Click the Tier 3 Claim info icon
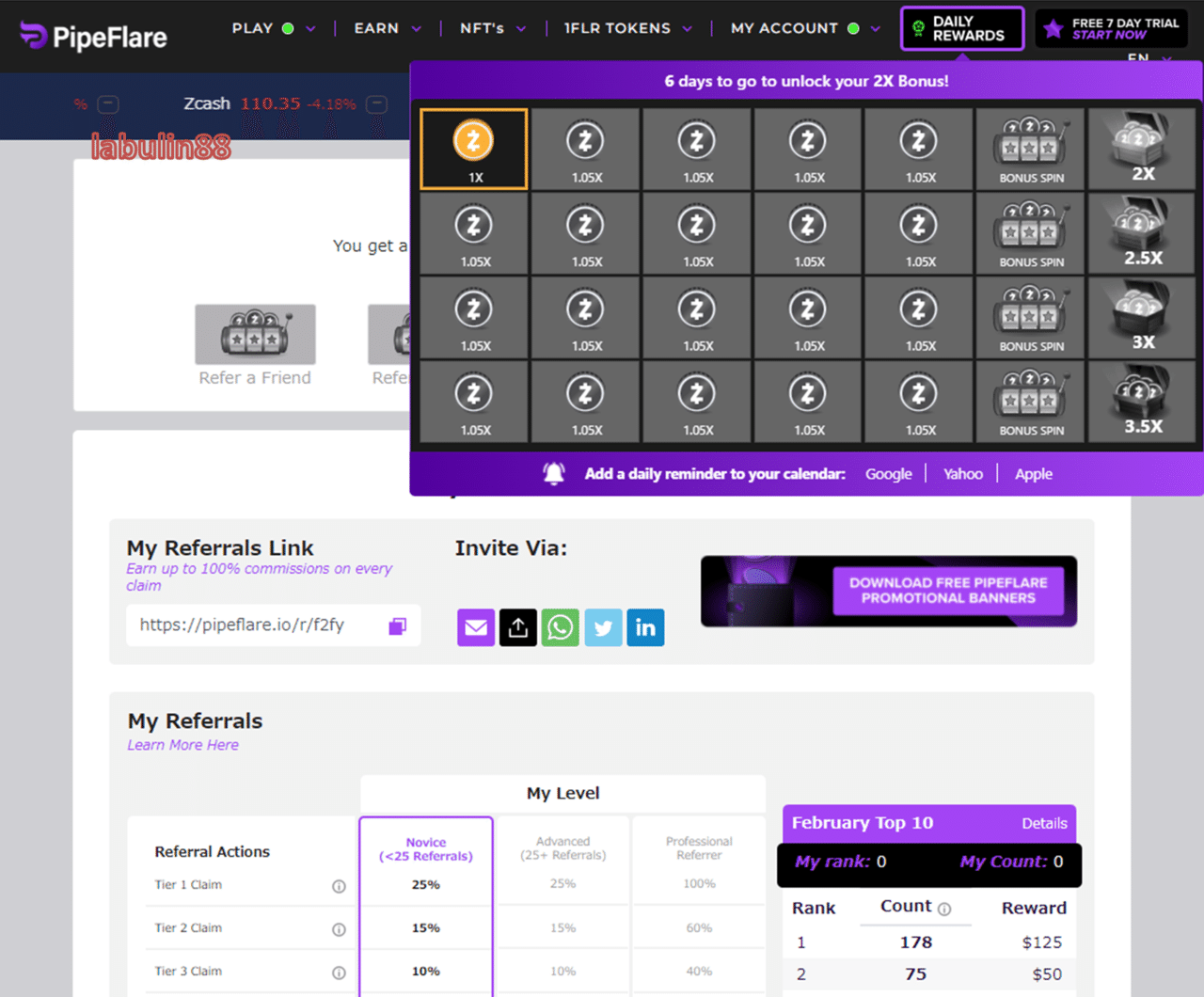The height and width of the screenshot is (997, 1204). coord(339,973)
